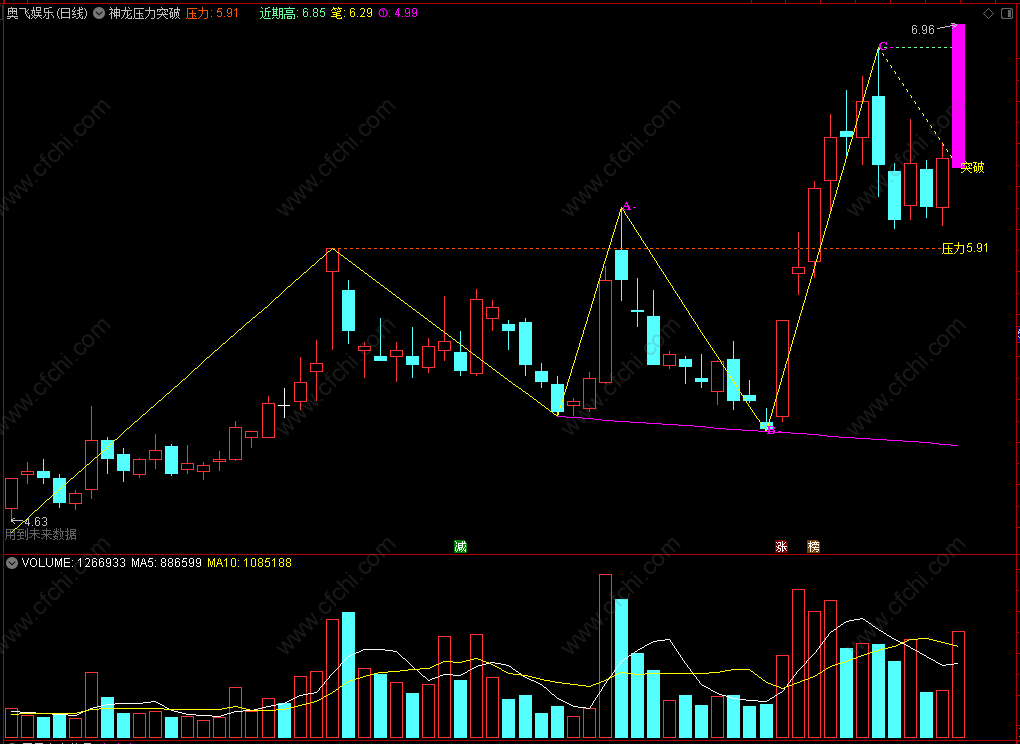Click the VOLUME: 1266933 readout
The height and width of the screenshot is (744, 1020).
[74, 563]
